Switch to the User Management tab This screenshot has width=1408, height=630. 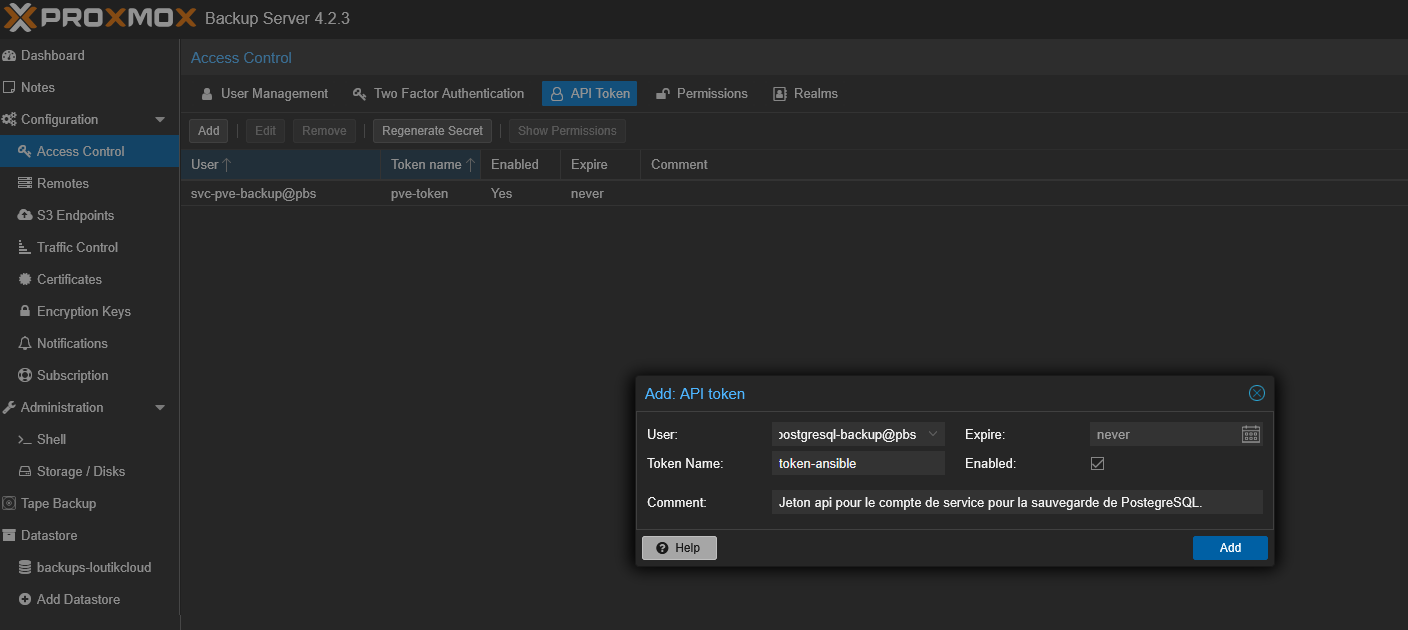[264, 93]
